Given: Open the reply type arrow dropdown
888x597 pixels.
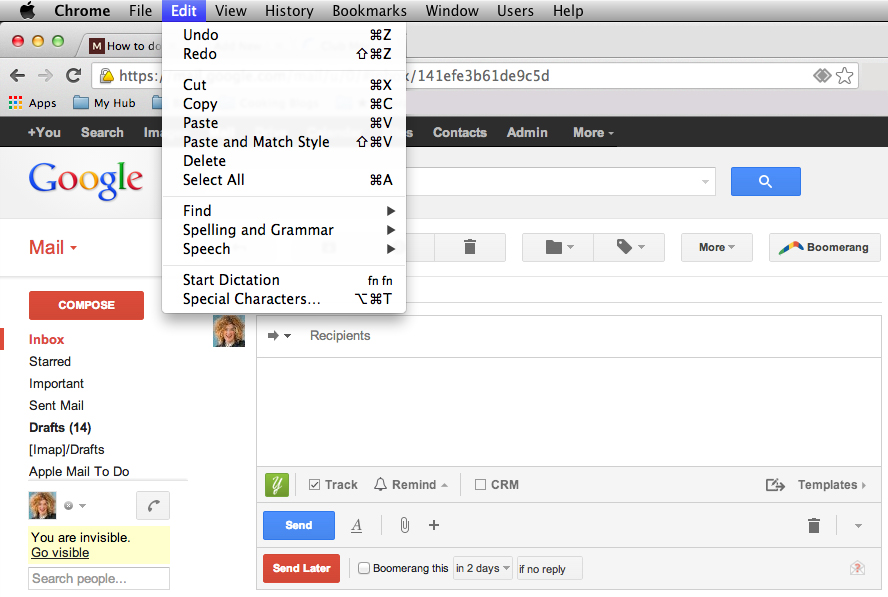Looking at the screenshot, I should [x=279, y=336].
